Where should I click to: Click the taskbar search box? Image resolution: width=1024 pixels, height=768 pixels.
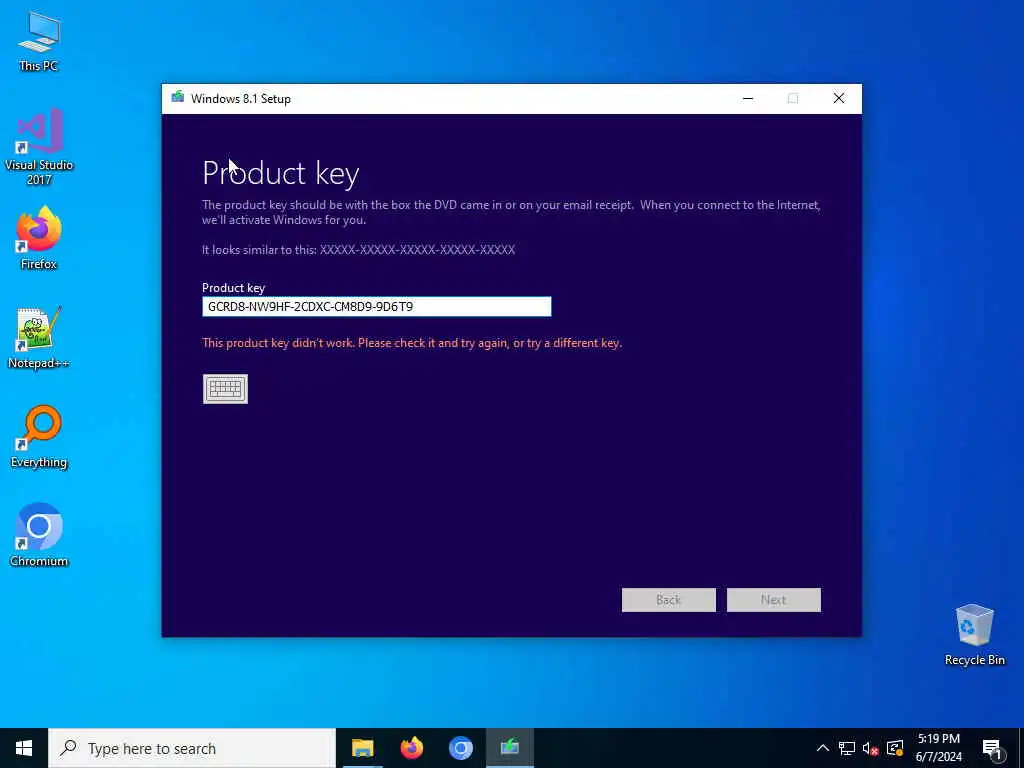192,748
